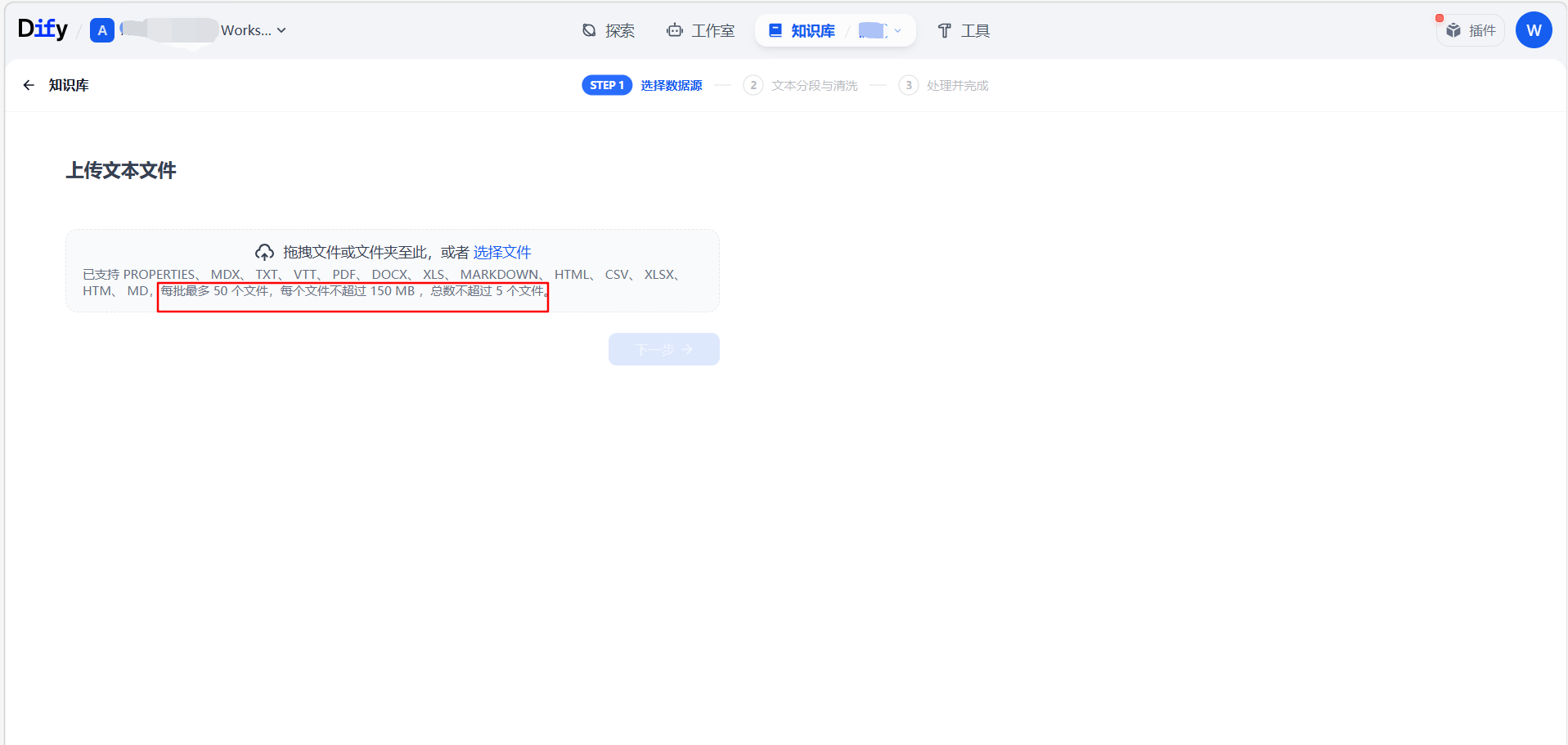Screen dimensions: 1568x745
Task: Click the hammer icon beside 工具
Action: click(x=945, y=30)
